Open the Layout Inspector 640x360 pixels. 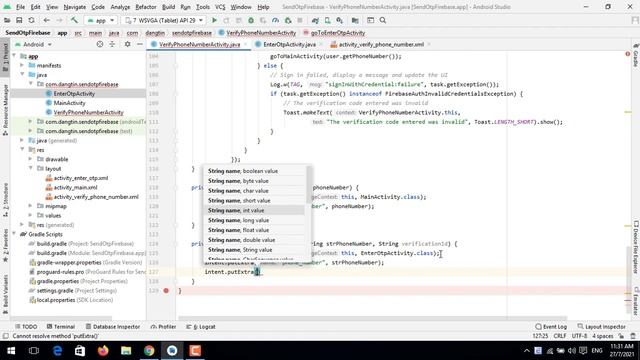point(602,327)
